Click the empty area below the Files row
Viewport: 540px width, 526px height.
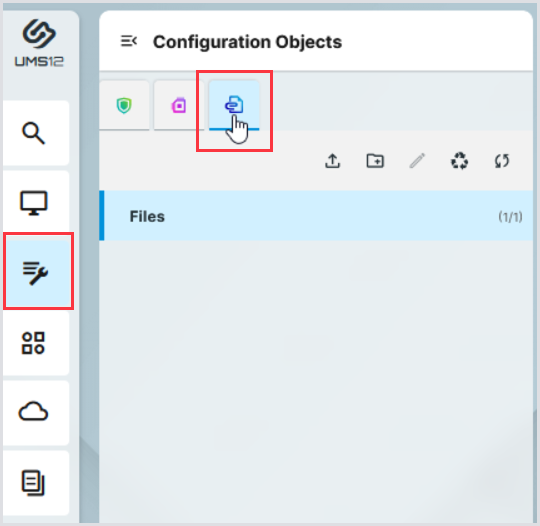tap(316, 379)
